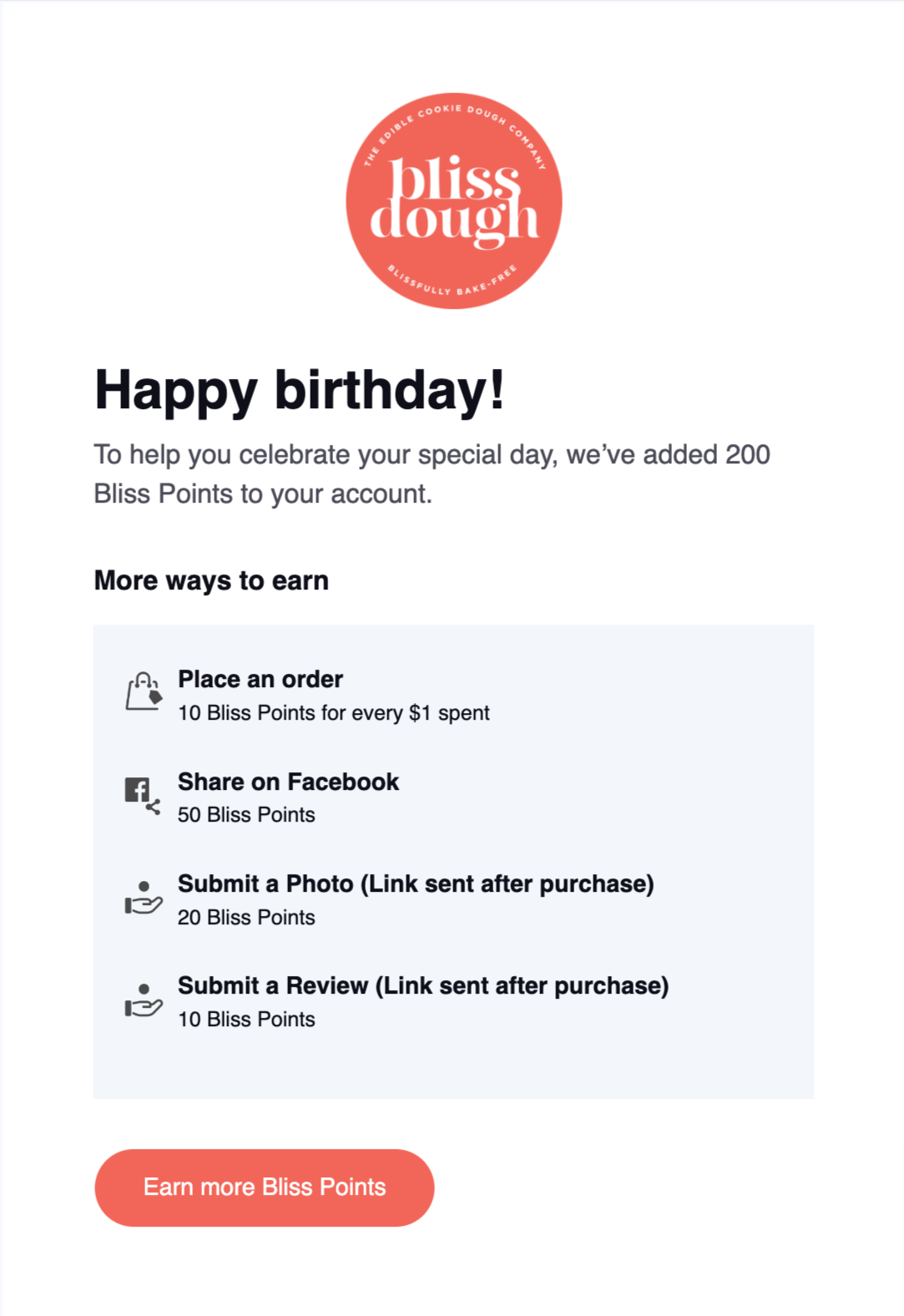Click the shopping bag icon
The height and width of the screenshot is (1316, 904).
(144, 691)
